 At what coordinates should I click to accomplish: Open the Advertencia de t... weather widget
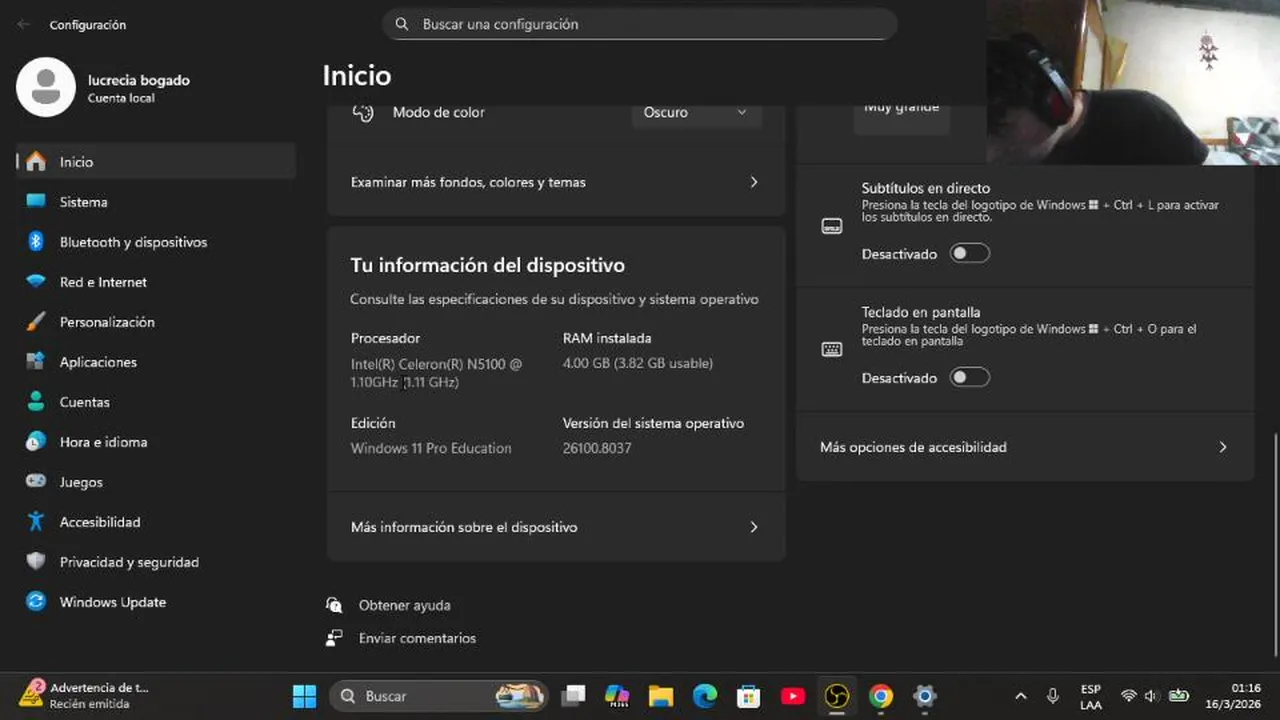[86, 696]
